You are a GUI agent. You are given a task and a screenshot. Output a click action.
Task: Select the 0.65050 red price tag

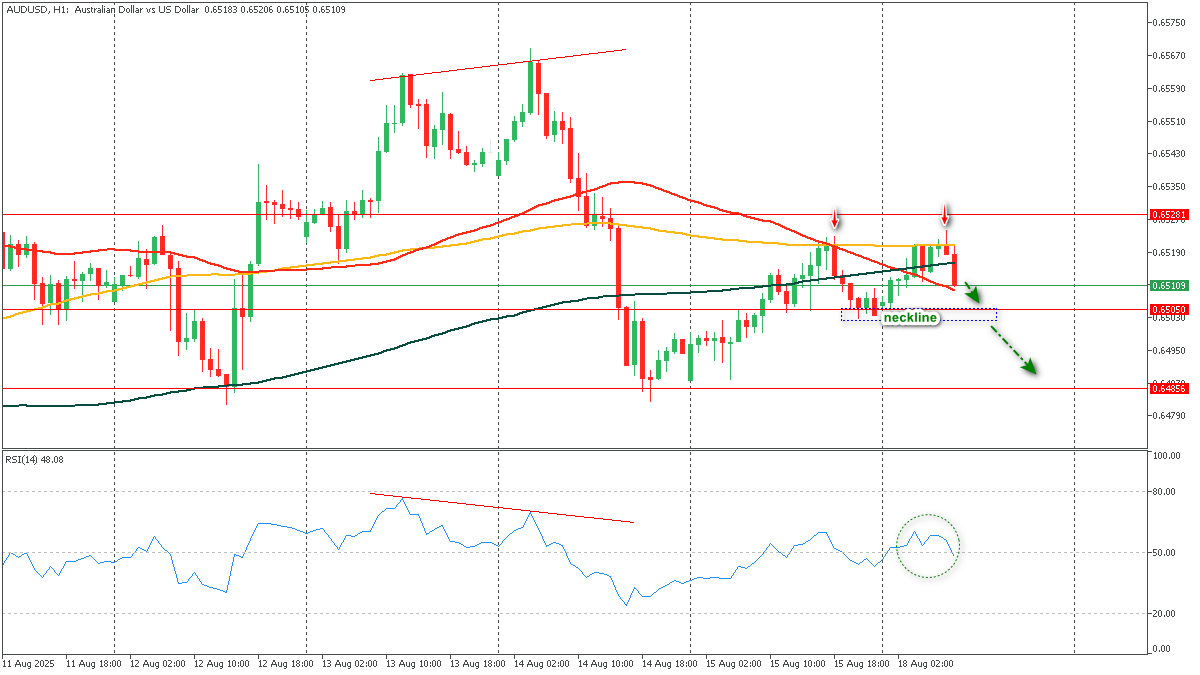pyautogui.click(x=1168, y=310)
